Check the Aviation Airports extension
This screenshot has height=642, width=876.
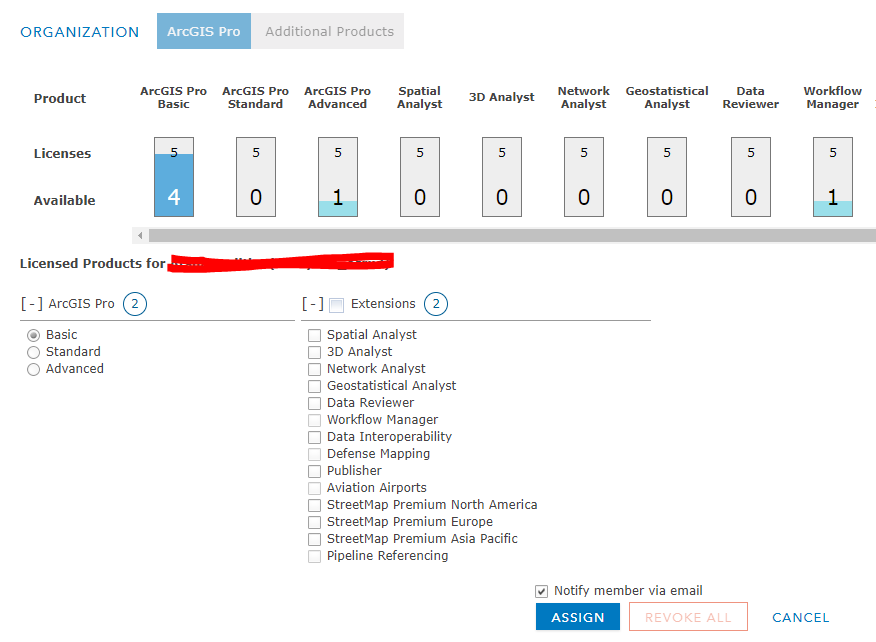pos(315,488)
